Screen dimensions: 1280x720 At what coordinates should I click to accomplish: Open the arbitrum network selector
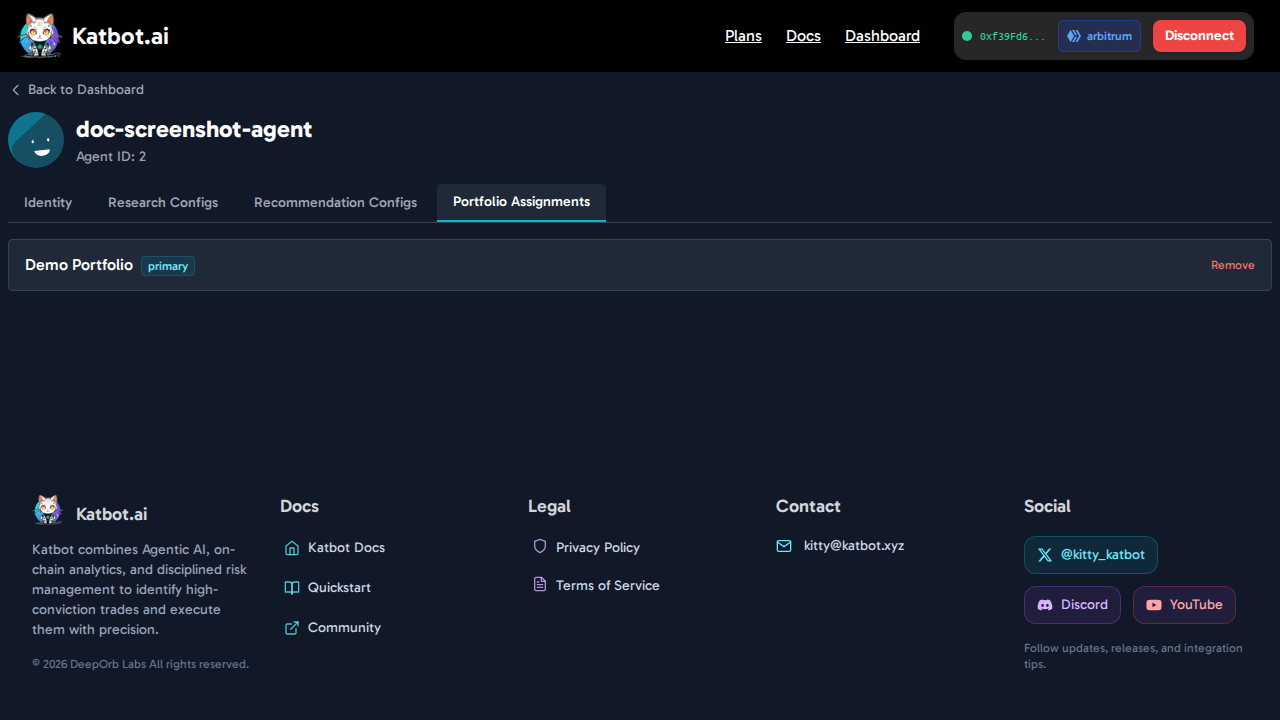[x=1099, y=36]
